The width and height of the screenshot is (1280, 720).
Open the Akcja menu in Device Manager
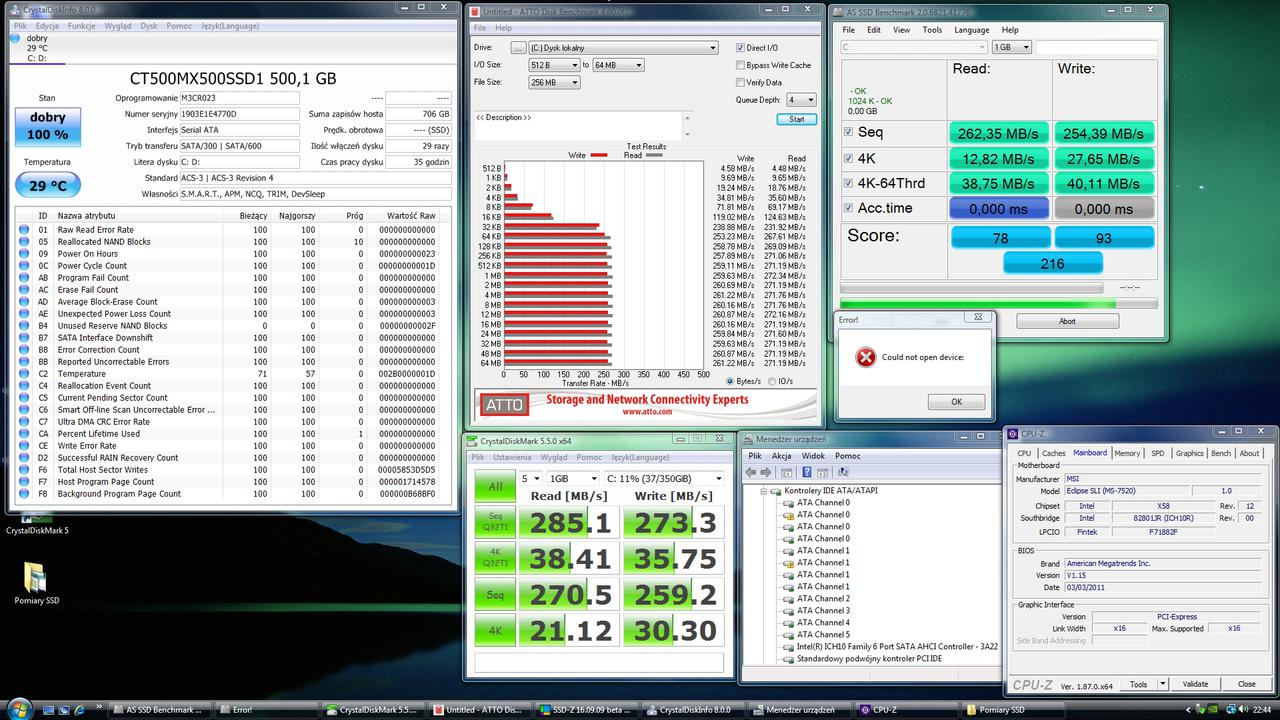pos(781,456)
